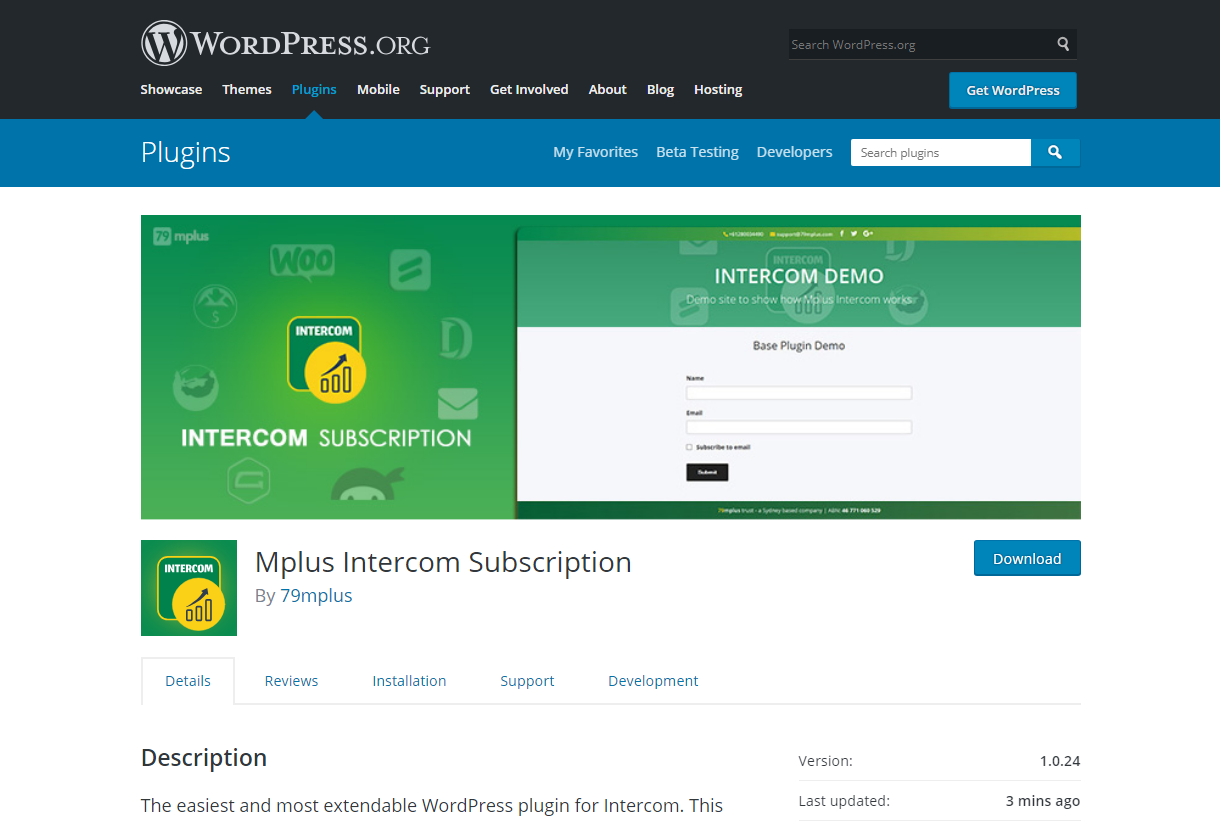
Task: Go to Developers page
Action: coord(795,152)
